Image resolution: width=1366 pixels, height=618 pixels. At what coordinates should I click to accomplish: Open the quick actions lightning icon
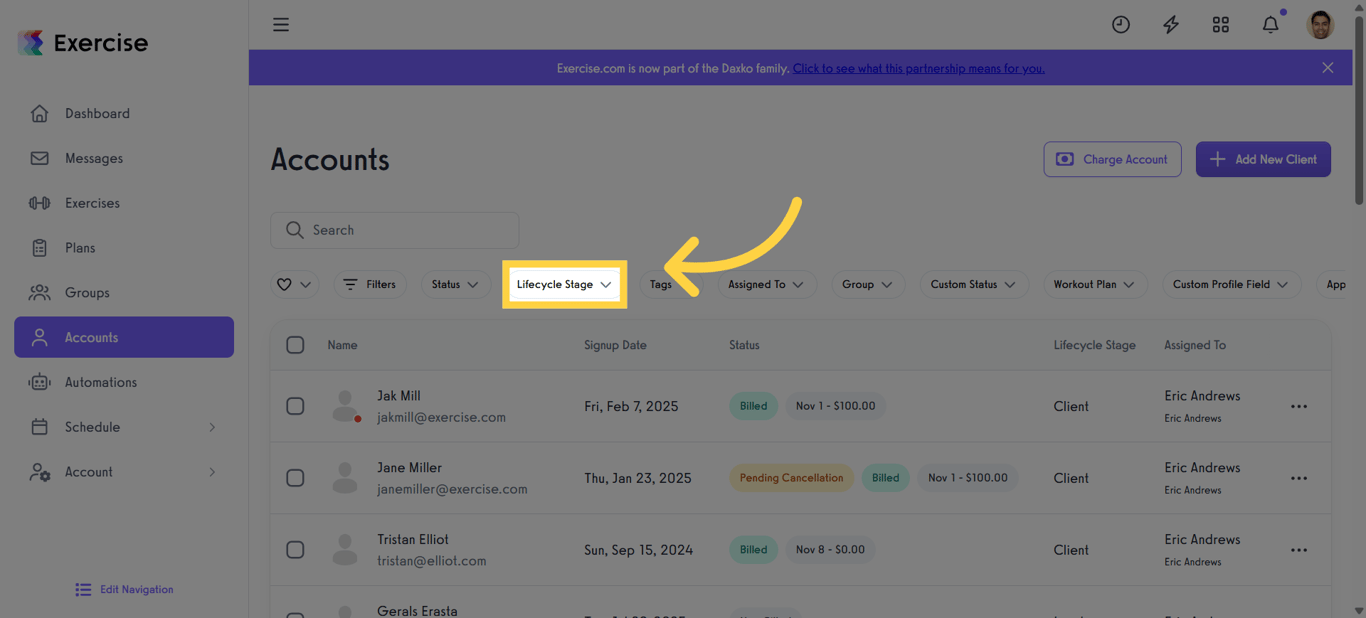(x=1170, y=24)
